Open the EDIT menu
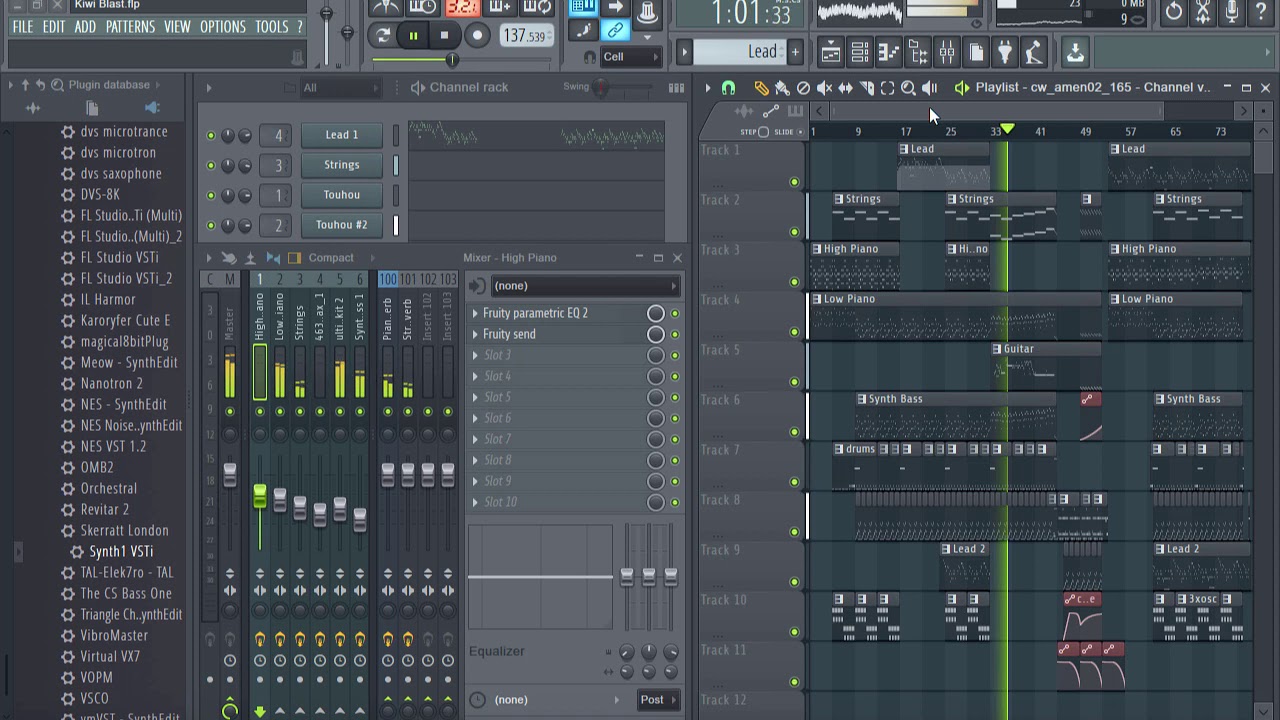 click(x=54, y=27)
